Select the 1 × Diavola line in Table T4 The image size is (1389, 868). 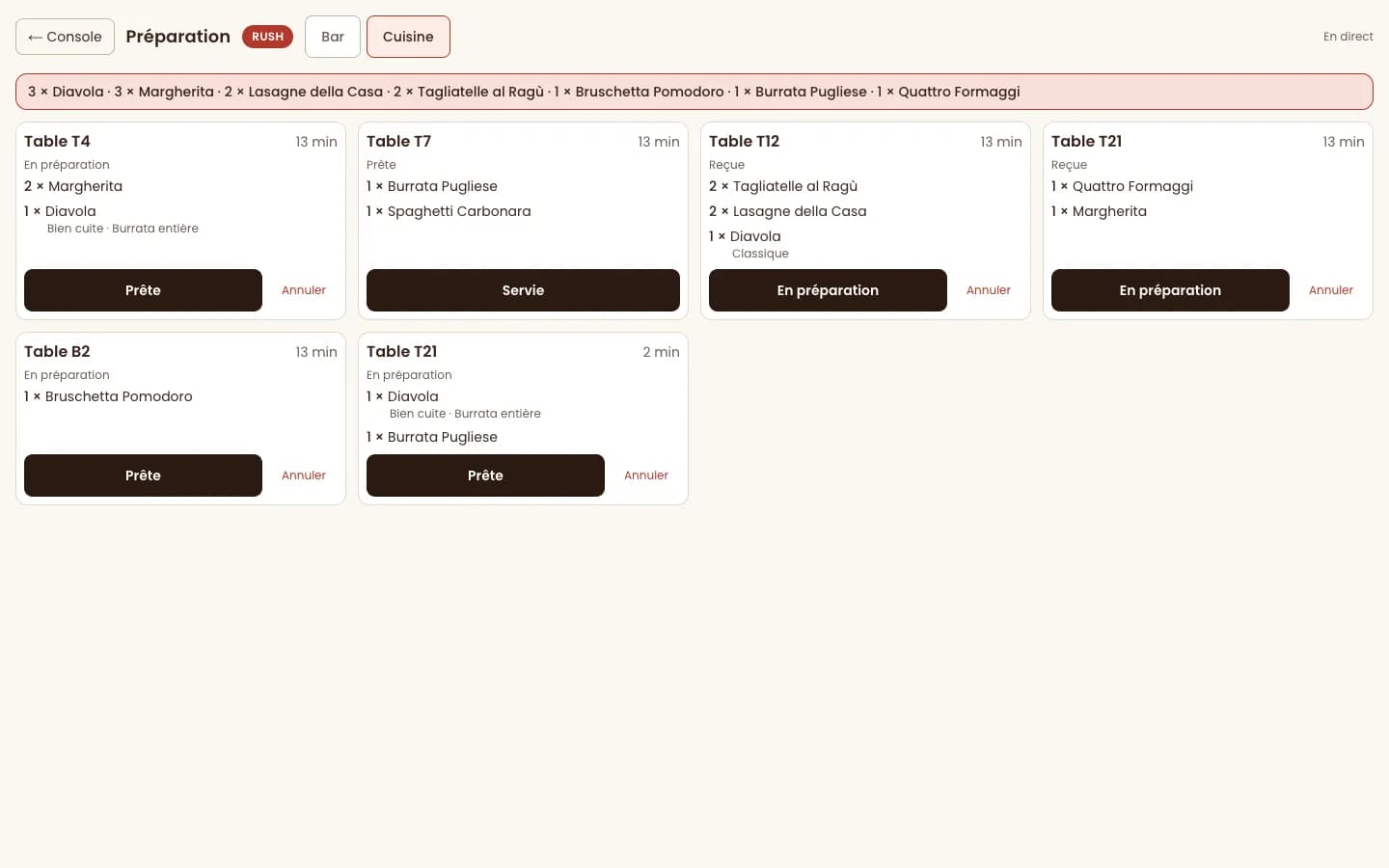[x=60, y=211]
